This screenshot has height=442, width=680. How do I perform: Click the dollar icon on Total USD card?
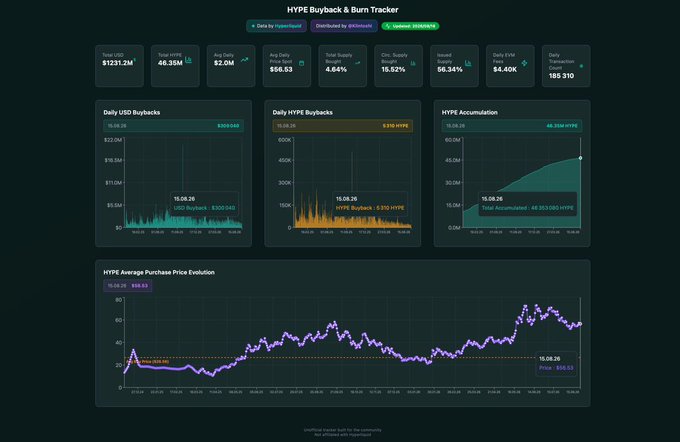[x=135, y=60]
